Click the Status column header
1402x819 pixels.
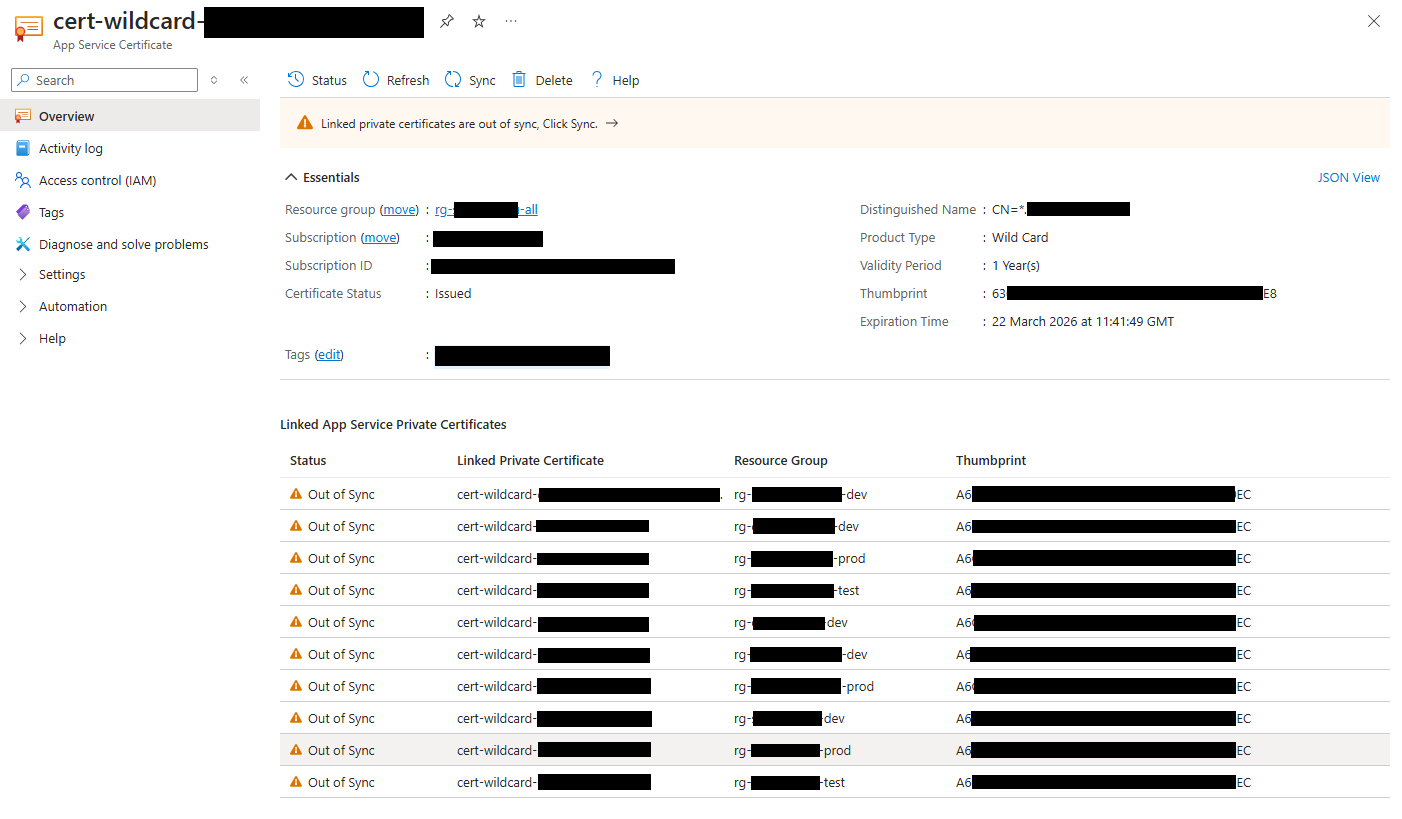(x=308, y=460)
